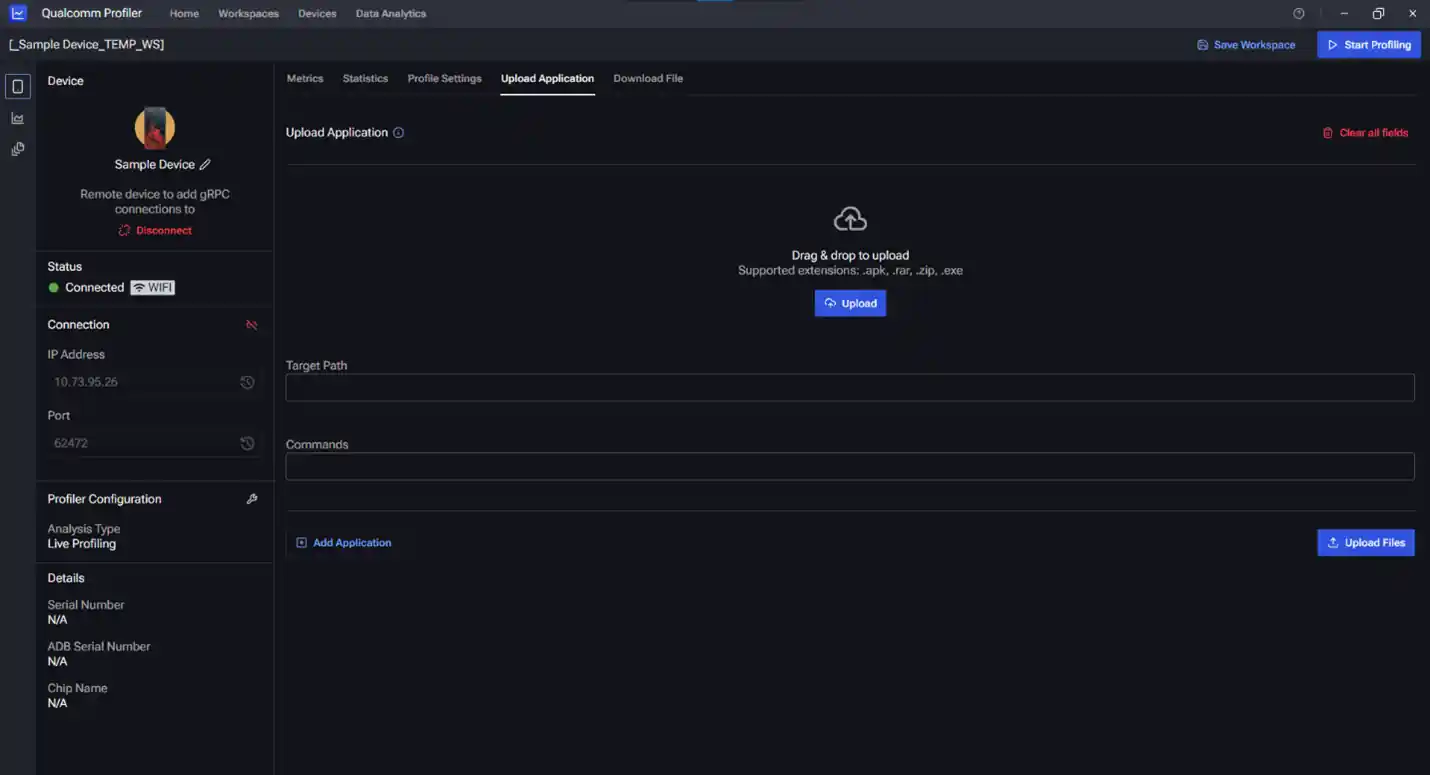Image resolution: width=1430 pixels, height=775 pixels.
Task: Click the pencil icon to rename Sample Device
Action: pyautogui.click(x=204, y=163)
